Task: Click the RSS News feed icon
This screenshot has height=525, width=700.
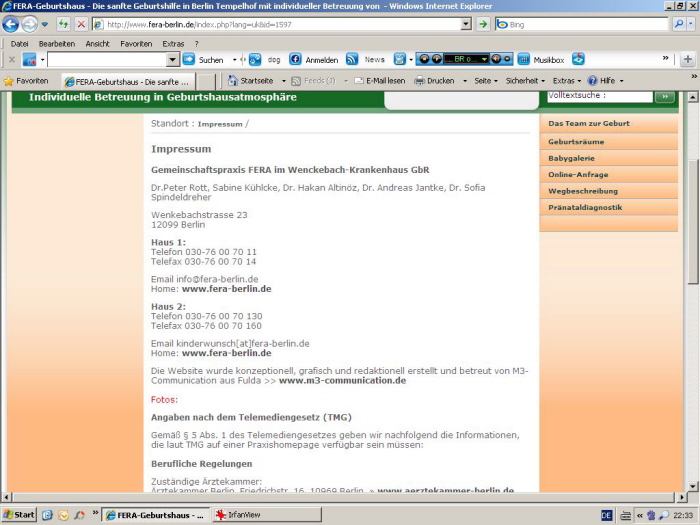Action: click(x=352, y=59)
